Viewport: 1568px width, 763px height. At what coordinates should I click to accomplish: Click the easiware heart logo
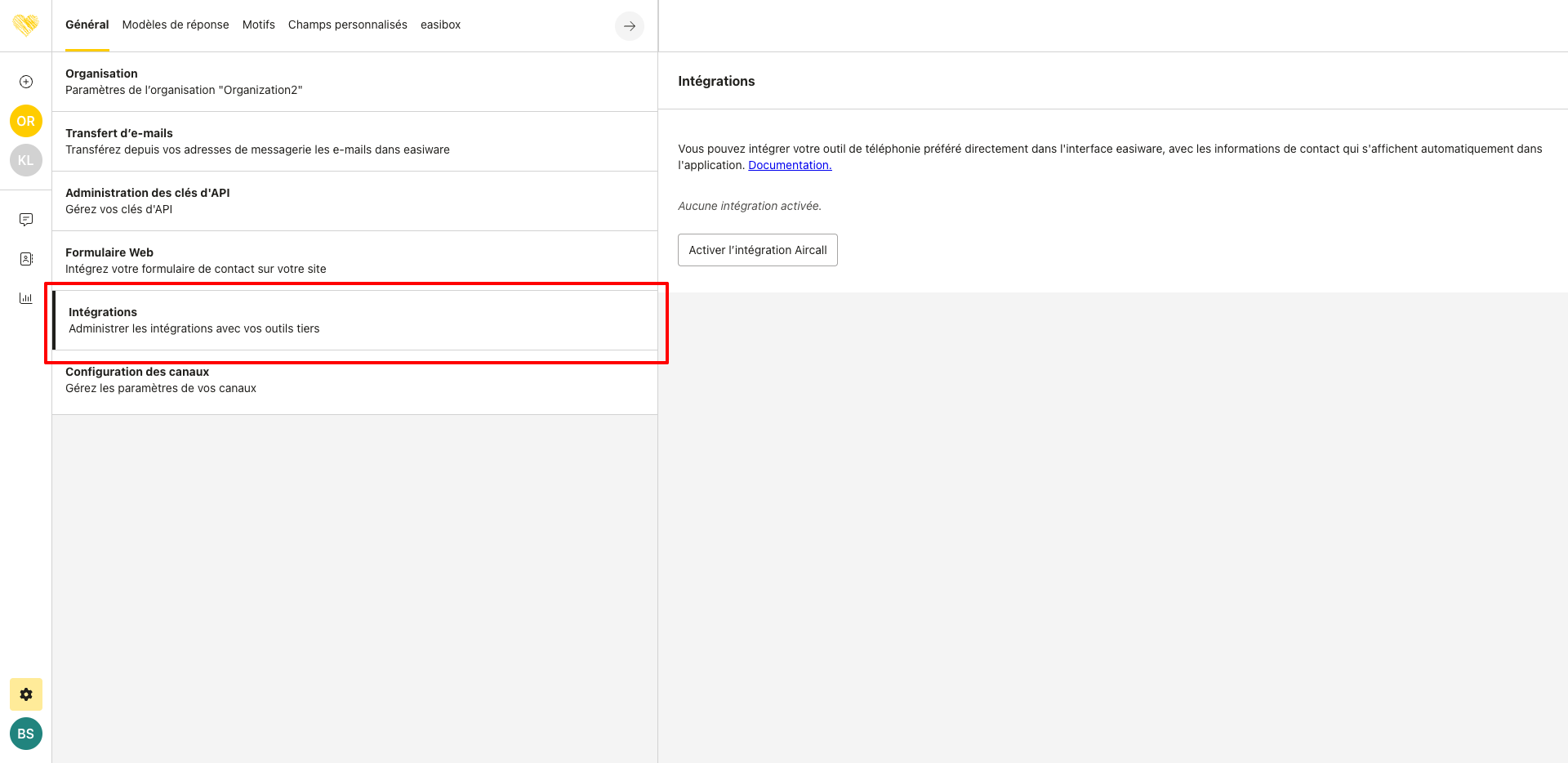26,25
